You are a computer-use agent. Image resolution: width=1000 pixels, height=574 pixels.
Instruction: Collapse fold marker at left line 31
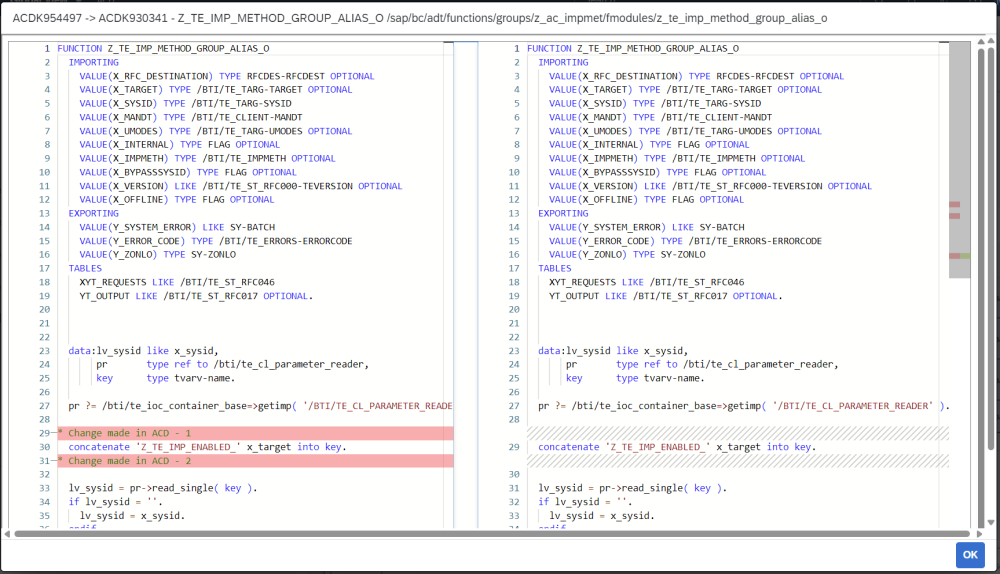[54, 460]
